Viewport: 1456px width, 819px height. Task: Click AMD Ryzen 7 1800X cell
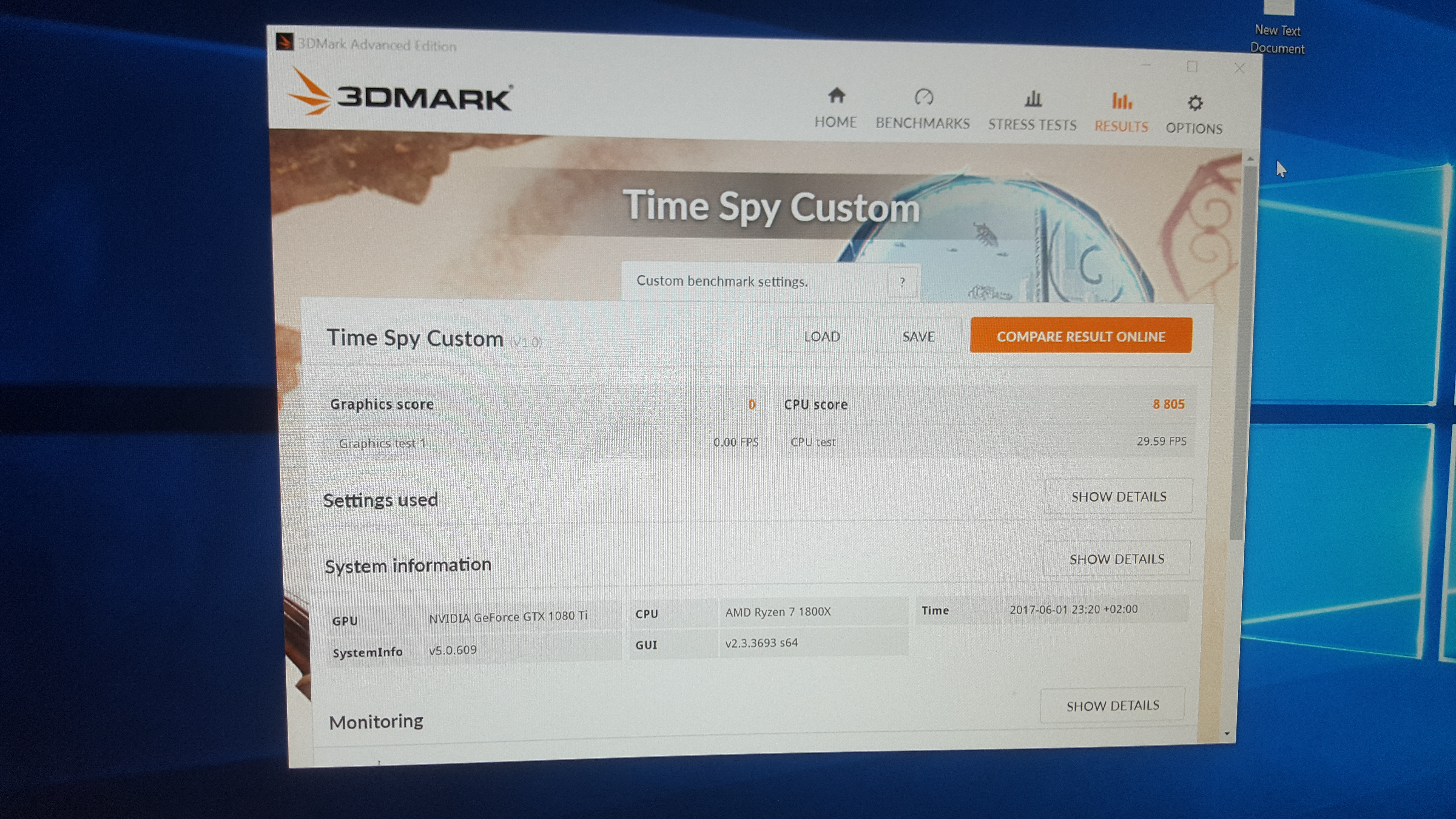click(813, 612)
